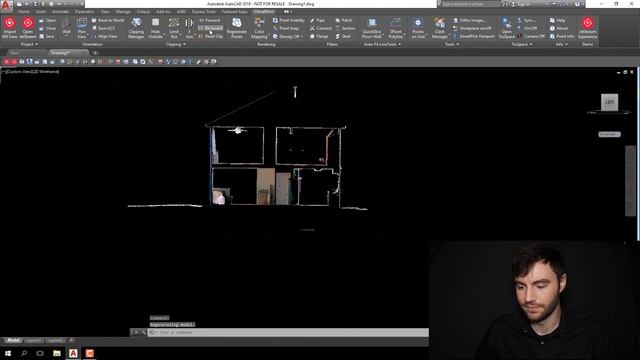Click the Forward clip button

pos(209,20)
